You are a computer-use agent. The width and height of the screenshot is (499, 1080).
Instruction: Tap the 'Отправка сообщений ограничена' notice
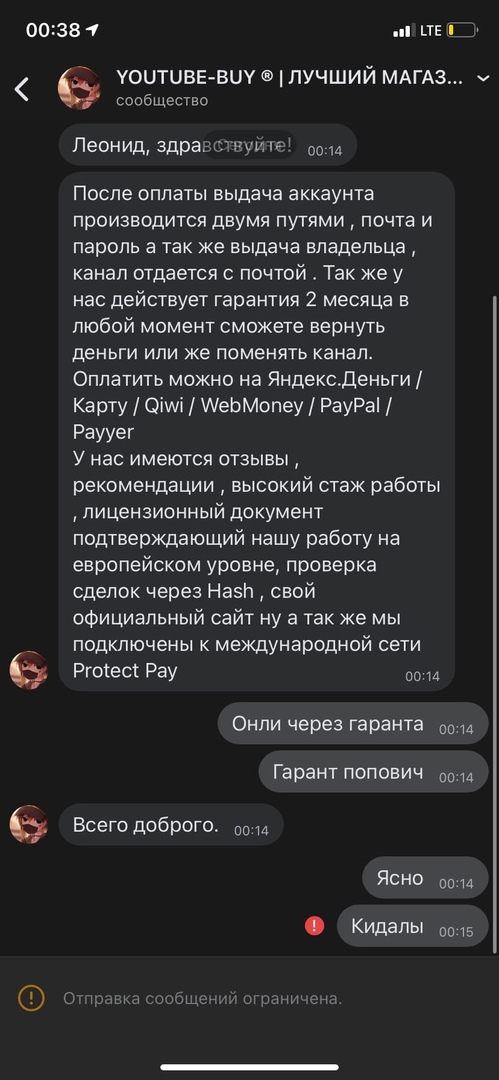pyautogui.click(x=203, y=998)
